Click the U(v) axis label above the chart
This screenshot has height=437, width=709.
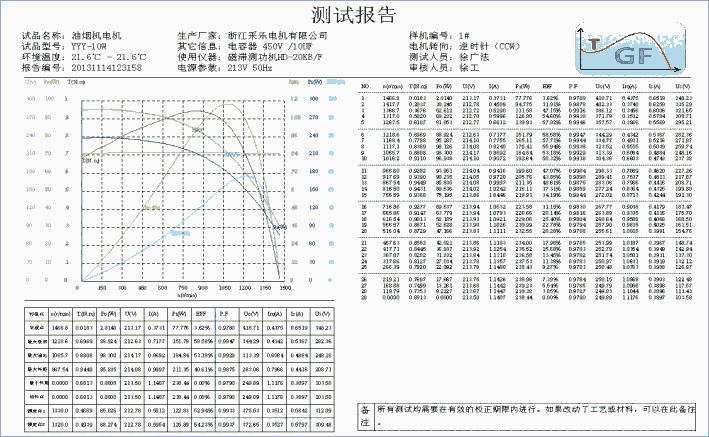(x=31, y=82)
